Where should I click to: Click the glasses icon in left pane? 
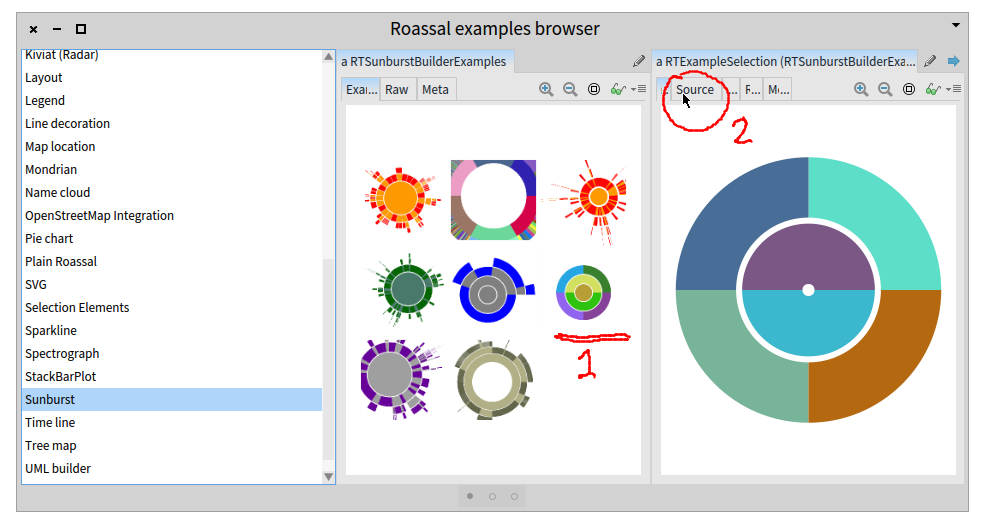point(617,89)
